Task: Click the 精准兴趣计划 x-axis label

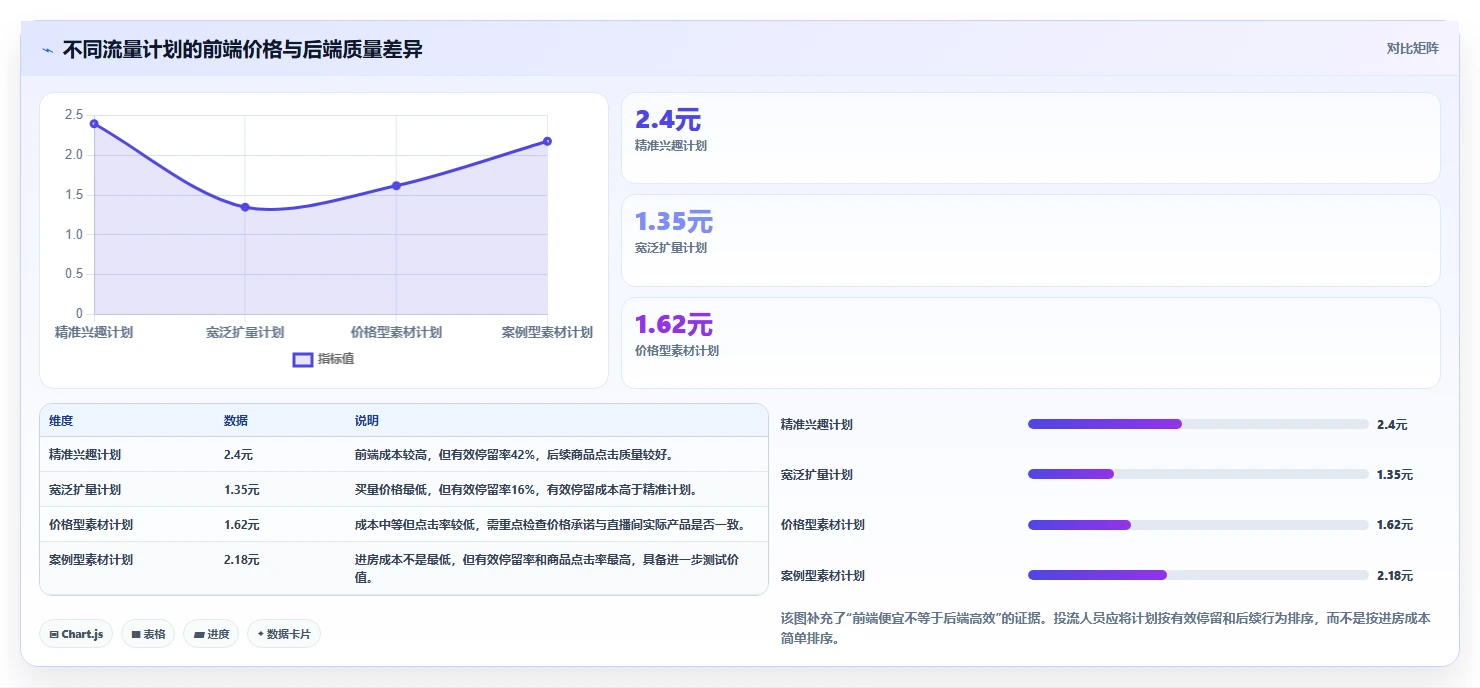Action: (94, 332)
